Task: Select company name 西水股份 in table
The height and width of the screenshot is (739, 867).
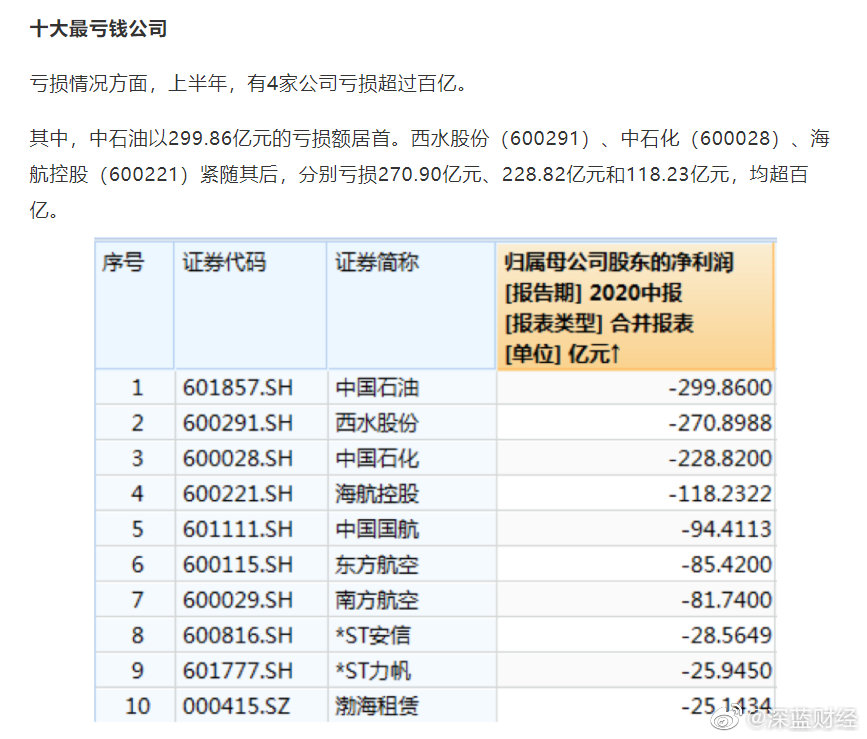Action: [x=377, y=423]
